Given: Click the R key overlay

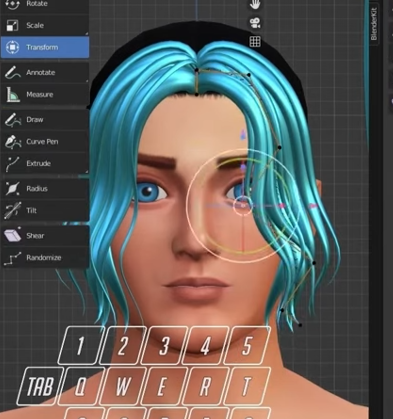Looking at the screenshot, I should (x=205, y=386).
